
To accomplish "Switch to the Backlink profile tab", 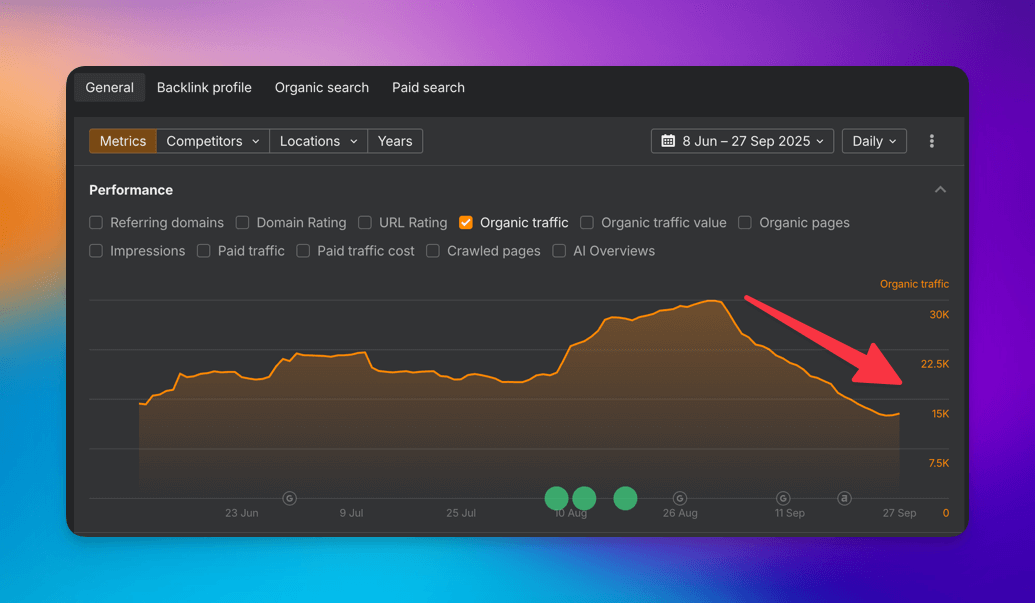I will [x=204, y=88].
